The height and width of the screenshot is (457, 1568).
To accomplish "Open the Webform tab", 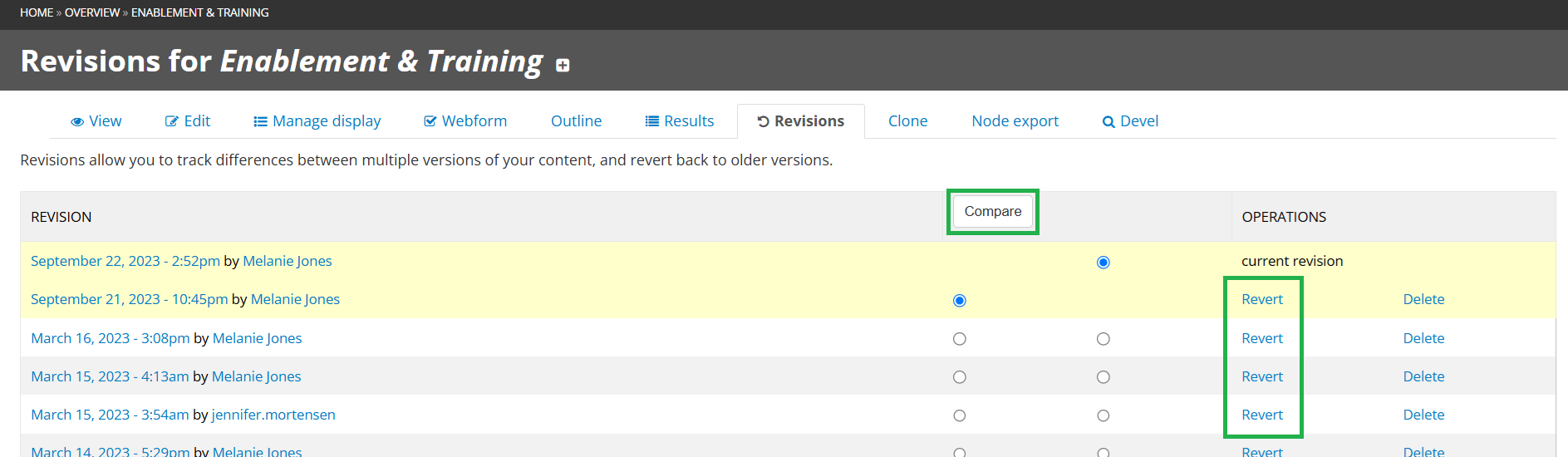I will click(465, 121).
